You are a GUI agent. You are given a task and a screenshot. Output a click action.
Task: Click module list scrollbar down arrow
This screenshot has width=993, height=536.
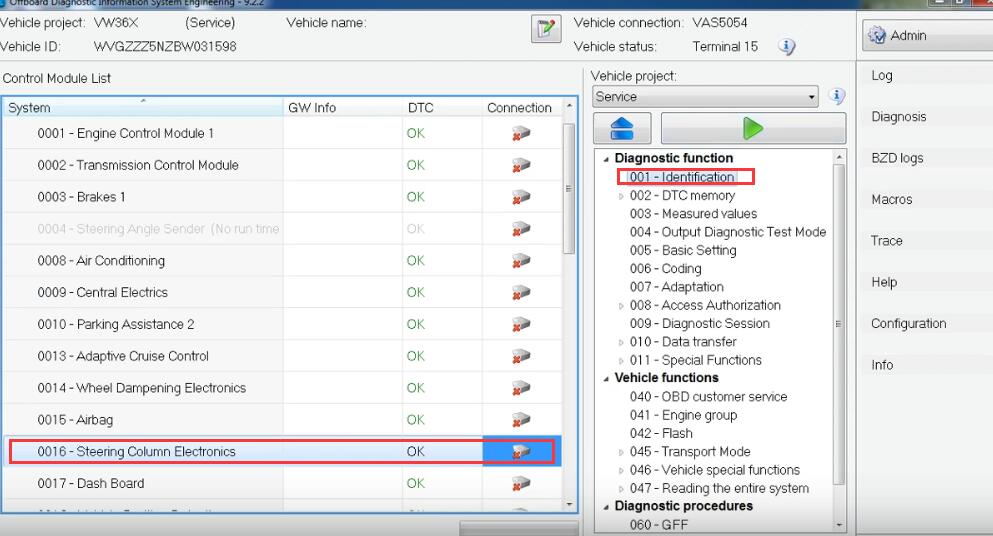pos(569,504)
